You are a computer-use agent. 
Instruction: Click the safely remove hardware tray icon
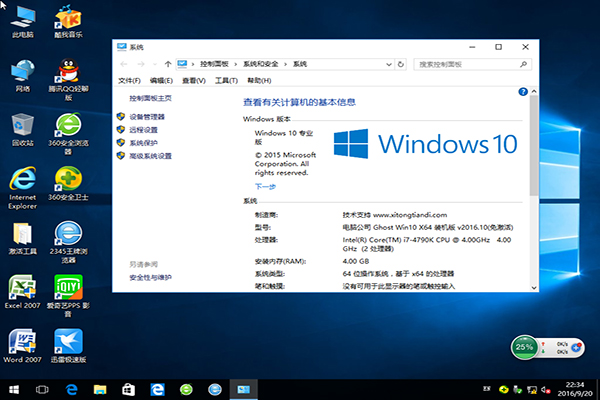518,390
